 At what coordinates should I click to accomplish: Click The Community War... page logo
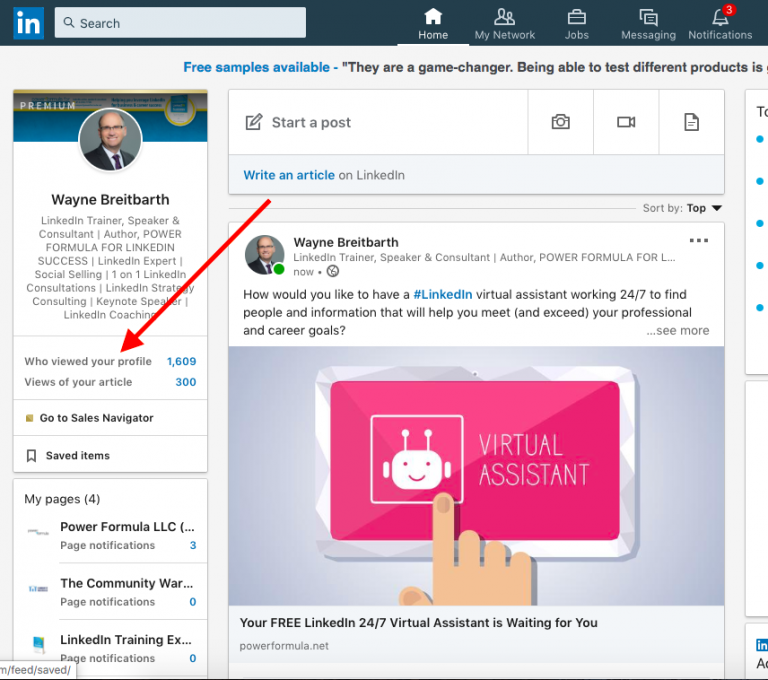pyautogui.click(x=38, y=588)
